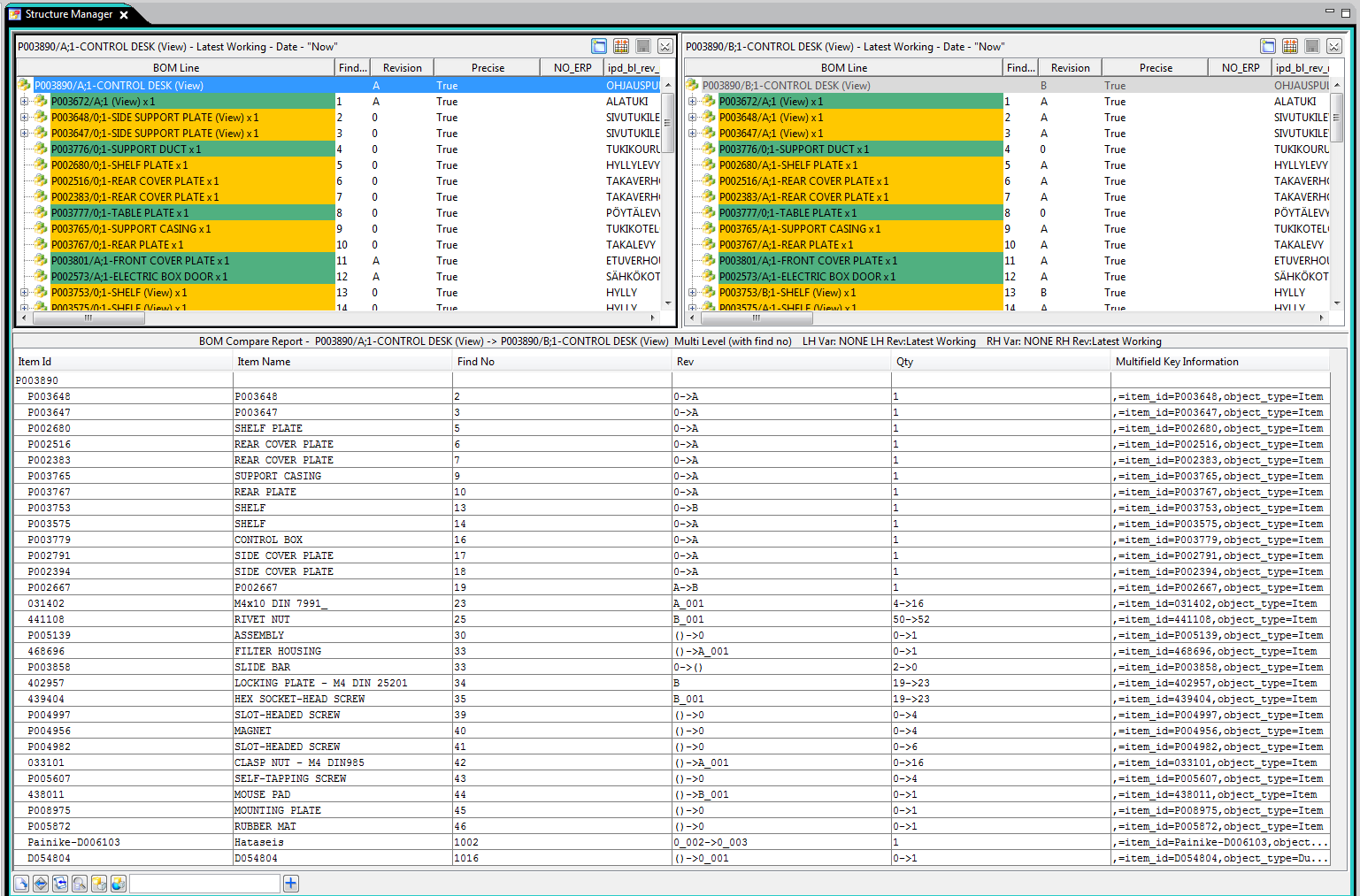Screen dimensions: 1360x896
Task: Click item icon of right P003777/0 TABLE PLATE
Action: (709, 212)
